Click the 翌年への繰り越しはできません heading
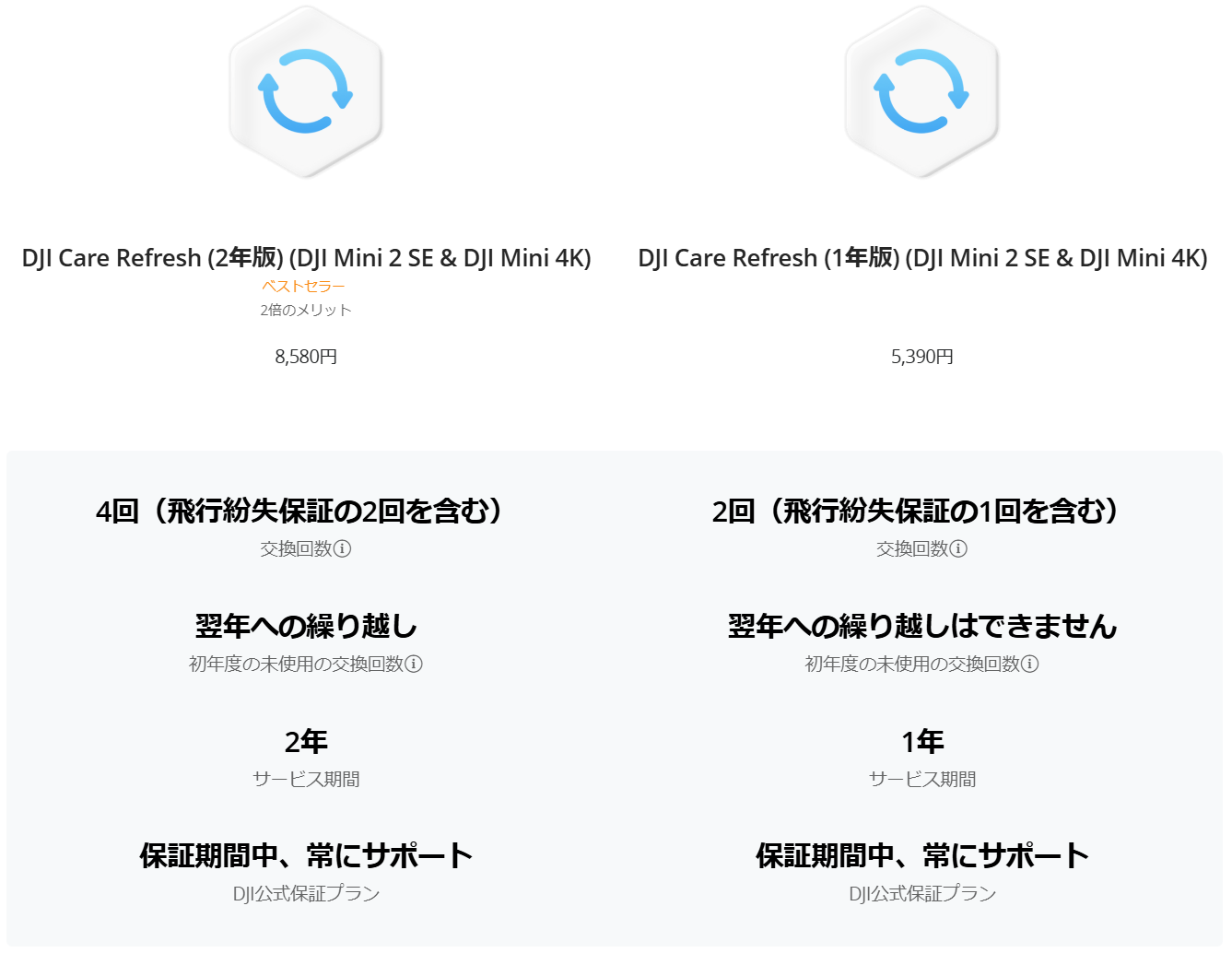This screenshot has width=1232, height=953. [922, 627]
